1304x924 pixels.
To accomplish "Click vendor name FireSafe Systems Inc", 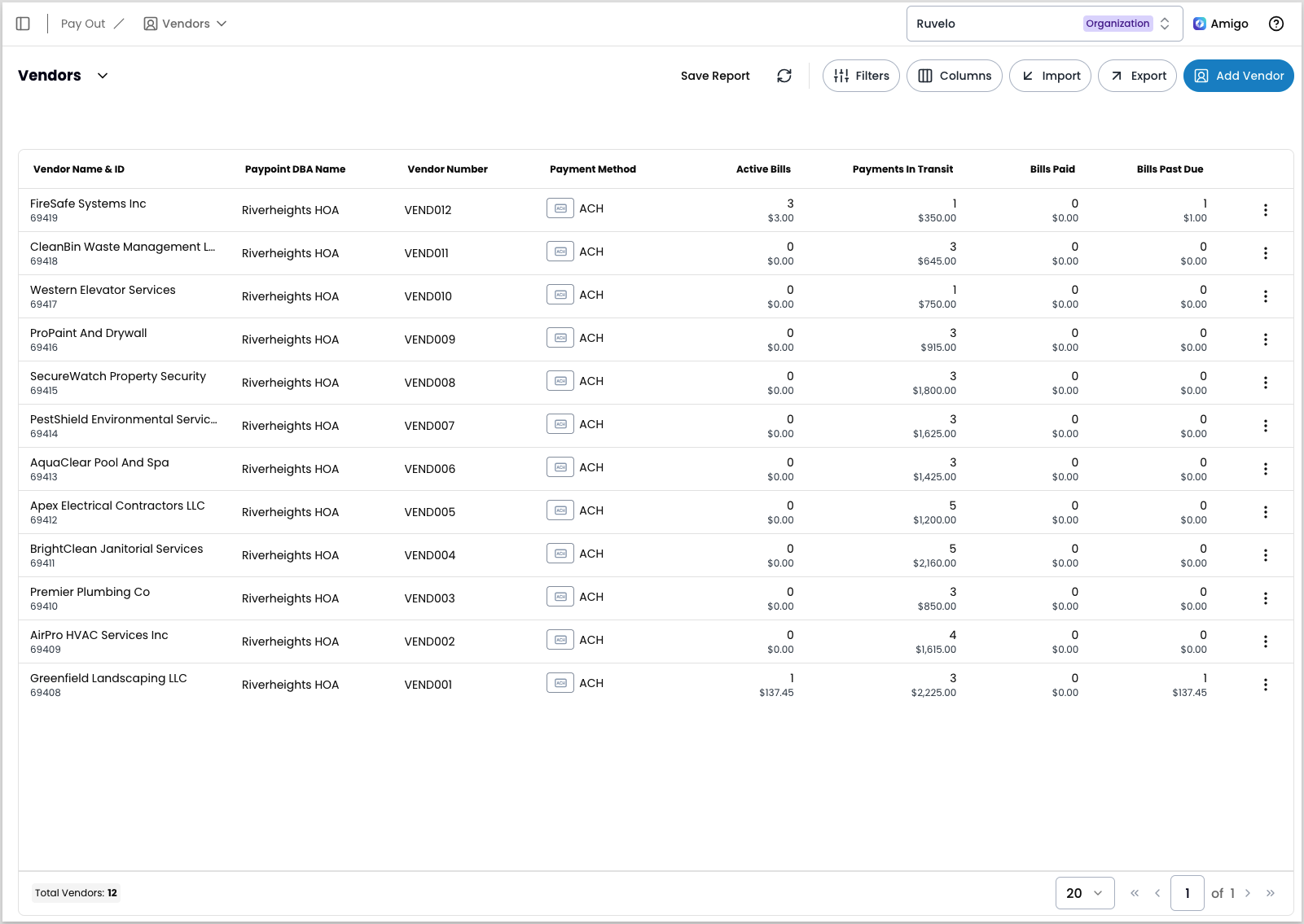I will click(x=88, y=204).
